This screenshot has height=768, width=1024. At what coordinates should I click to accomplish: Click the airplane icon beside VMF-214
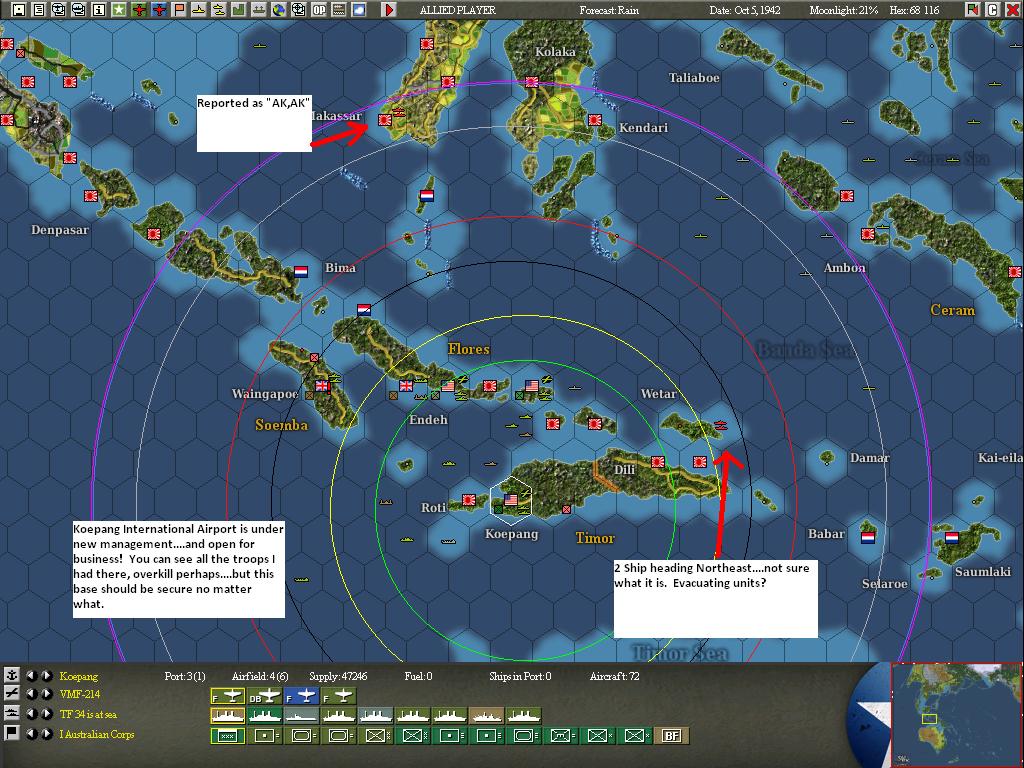(x=12, y=694)
